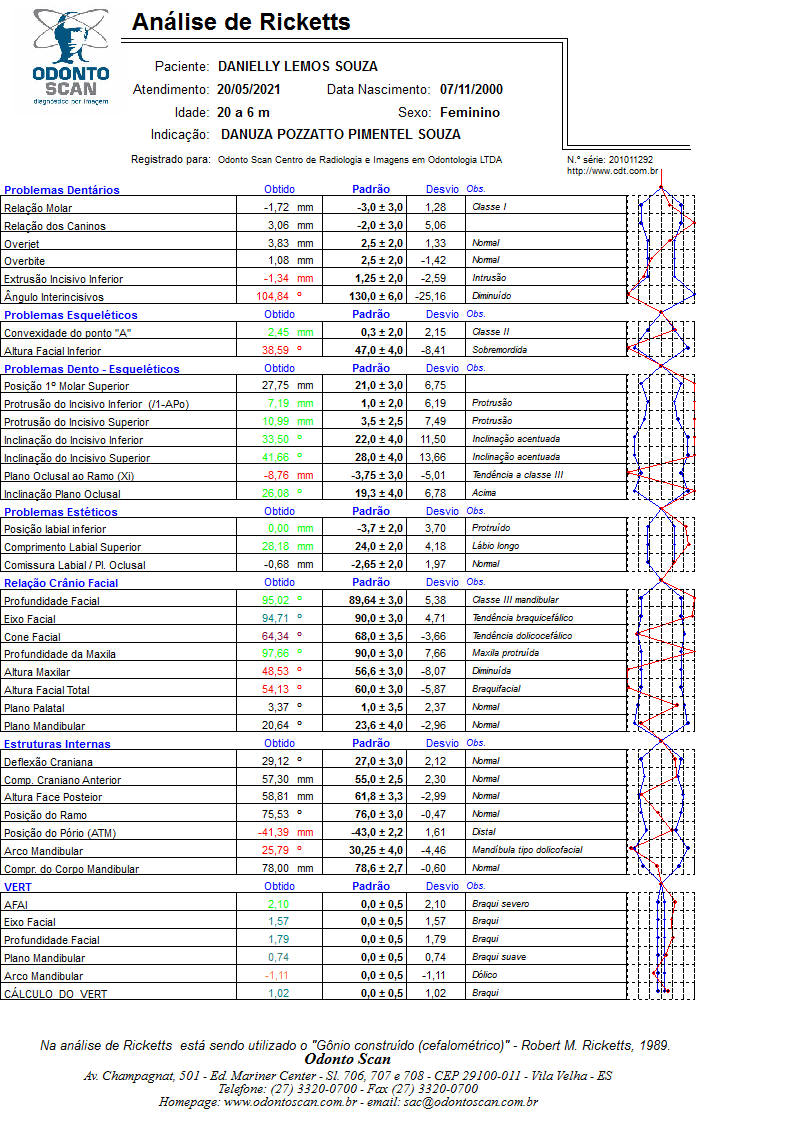Click the Padrão header in Problemas Dentários
Screen dimensions: 794x1123
(x=371, y=189)
